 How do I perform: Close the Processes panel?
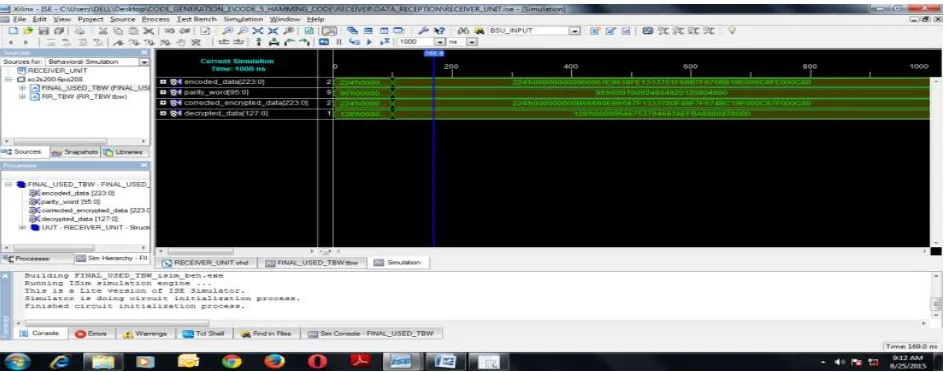click(x=144, y=165)
